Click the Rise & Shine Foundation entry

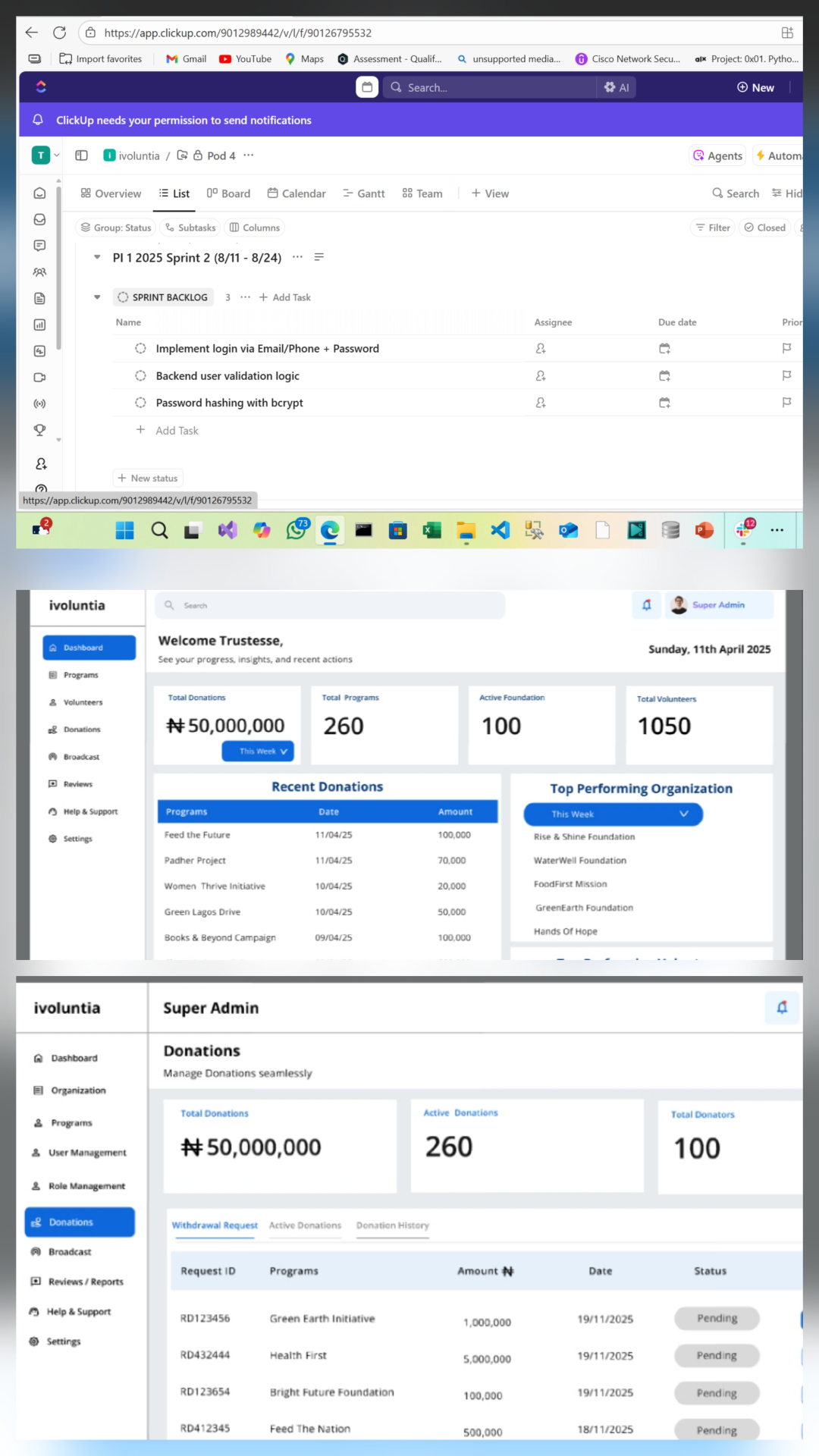(585, 836)
